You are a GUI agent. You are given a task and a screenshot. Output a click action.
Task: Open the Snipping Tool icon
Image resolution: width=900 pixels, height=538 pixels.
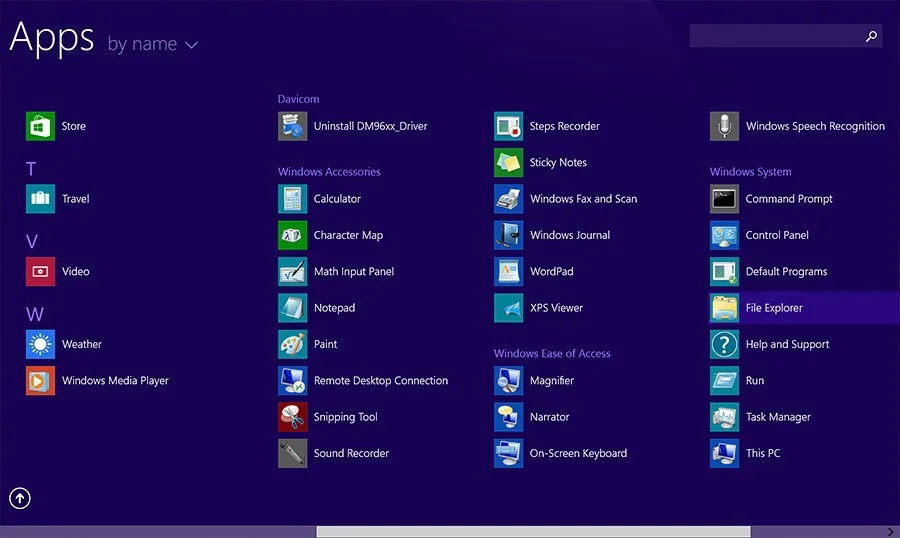coord(292,417)
